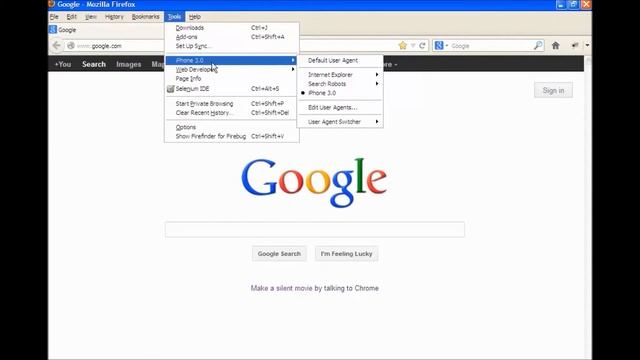Click the Sign in button
Image resolution: width=640 pixels, height=360 pixels.
pos(553,90)
